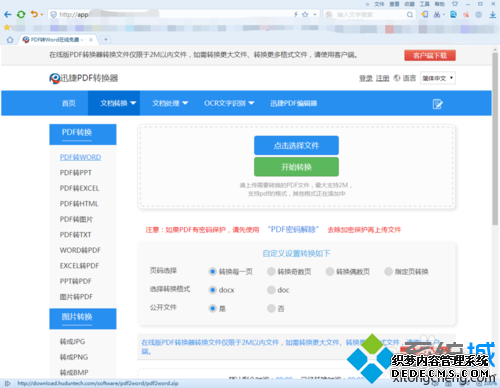Click the scissors screenshot tool icon
This screenshot has width=500, height=388.
click(x=437, y=14)
